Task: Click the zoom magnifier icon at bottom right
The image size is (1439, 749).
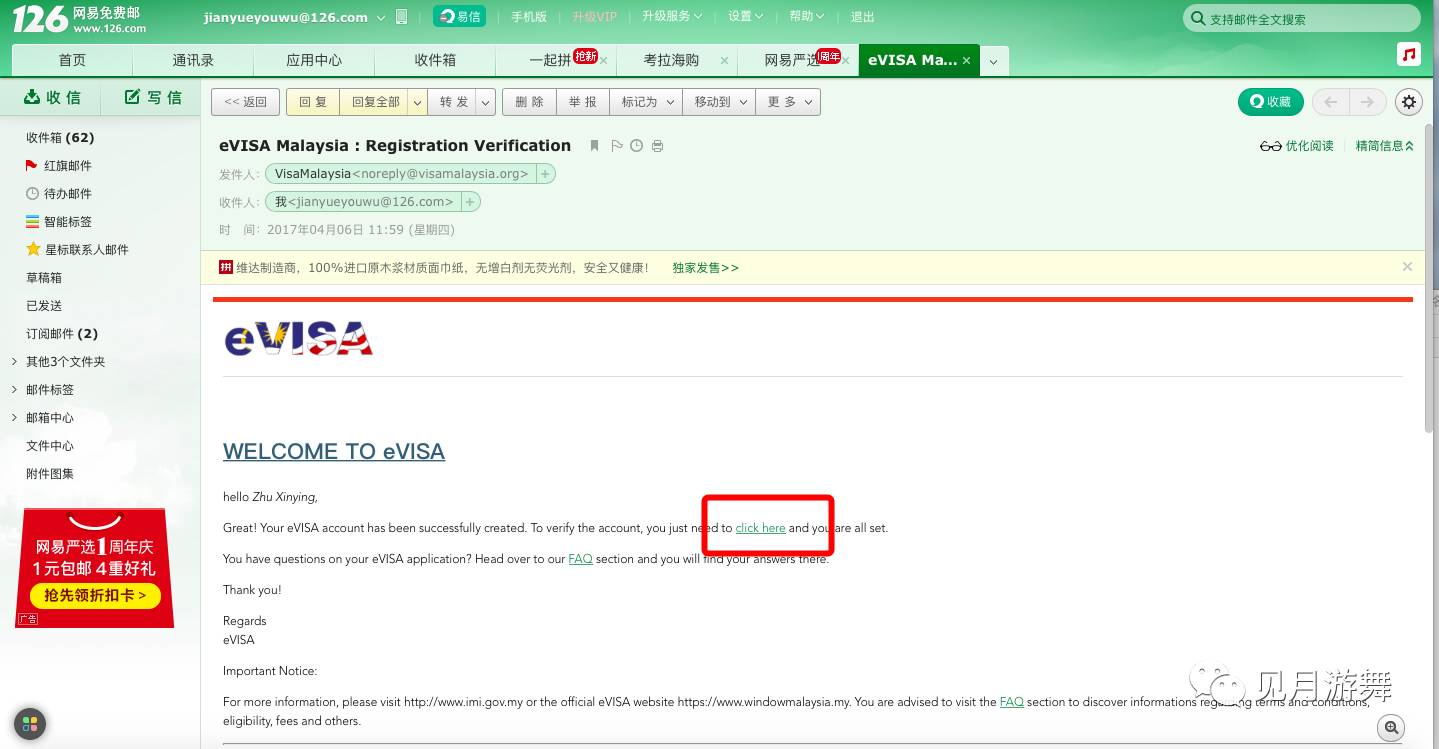Action: [x=1390, y=727]
